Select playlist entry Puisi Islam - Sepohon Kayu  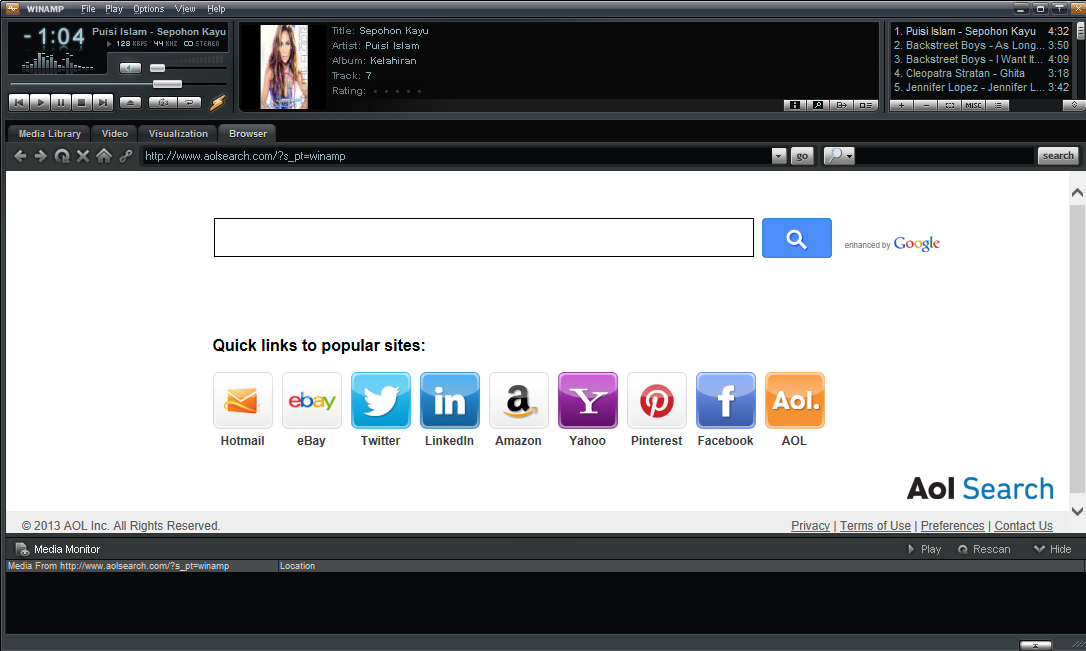click(981, 31)
